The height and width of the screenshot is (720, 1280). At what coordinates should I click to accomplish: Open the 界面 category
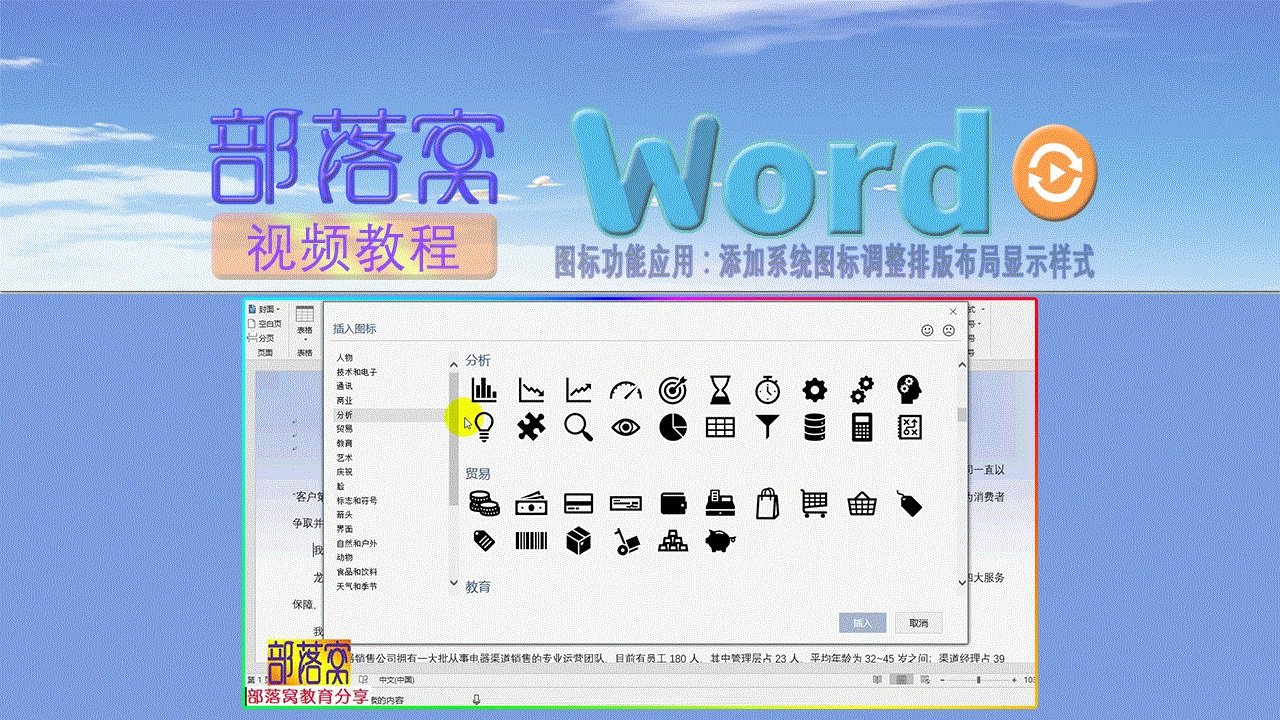click(344, 528)
